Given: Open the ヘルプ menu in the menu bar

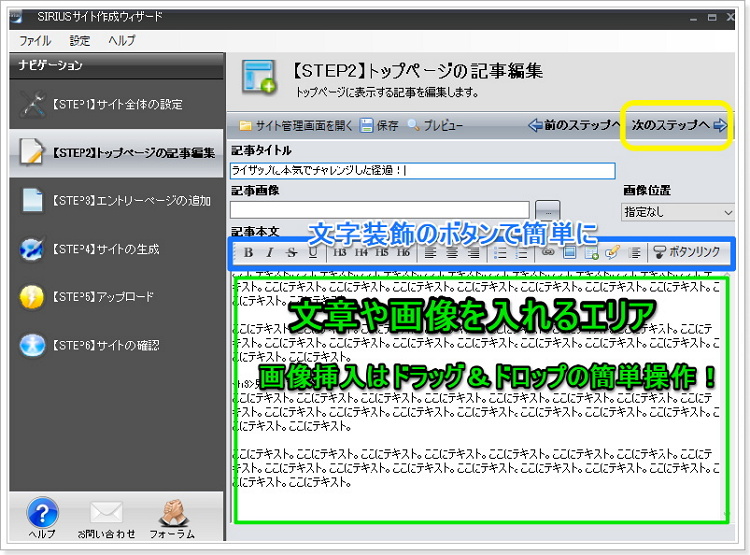Looking at the screenshot, I should coord(121,41).
